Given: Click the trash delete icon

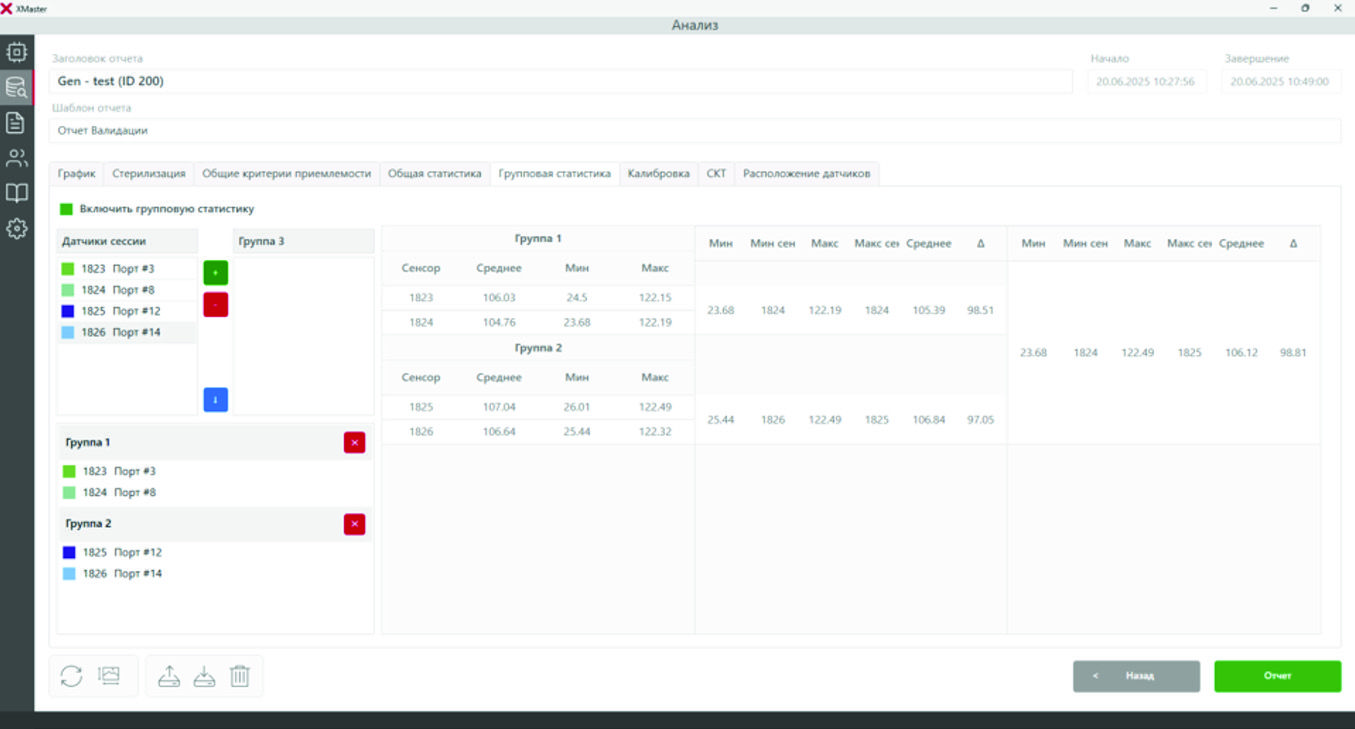Looking at the screenshot, I should (x=240, y=676).
